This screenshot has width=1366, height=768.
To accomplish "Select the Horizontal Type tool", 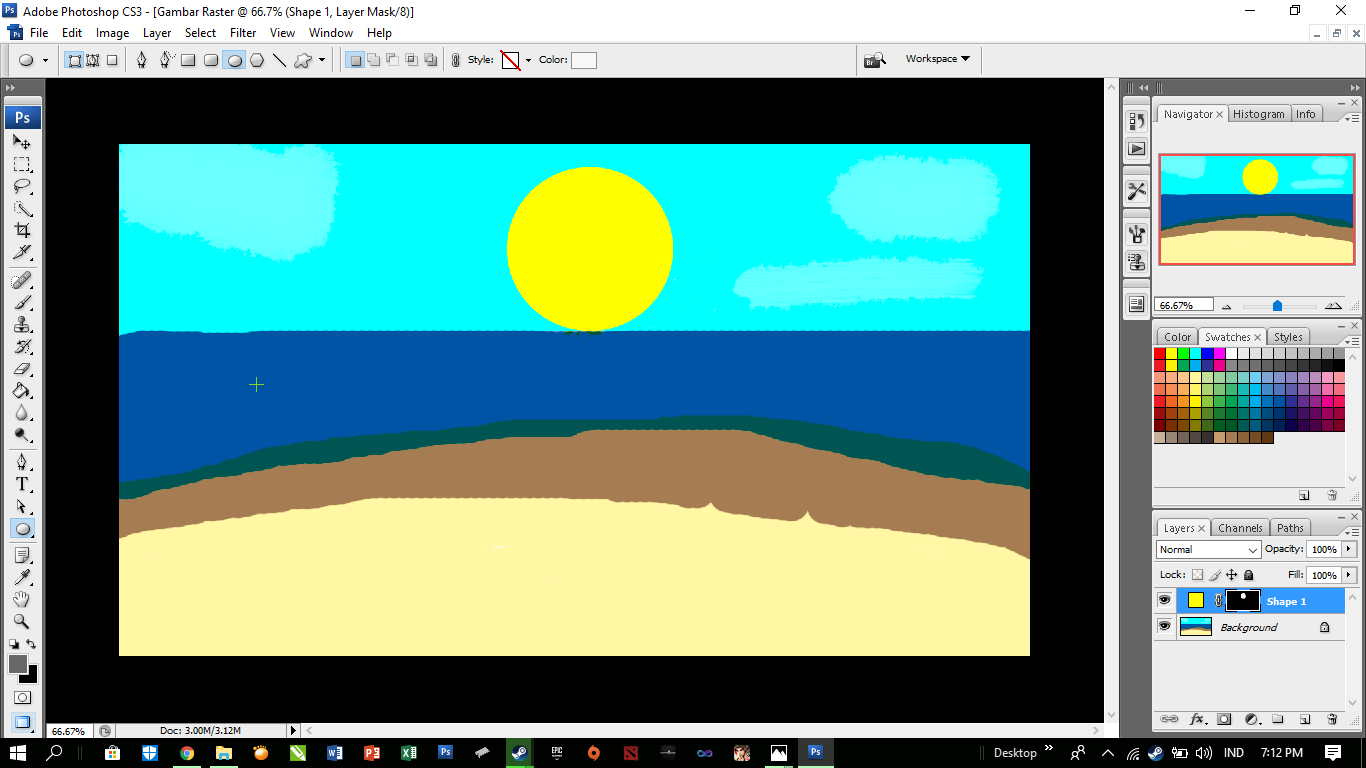I will pyautogui.click(x=22, y=484).
